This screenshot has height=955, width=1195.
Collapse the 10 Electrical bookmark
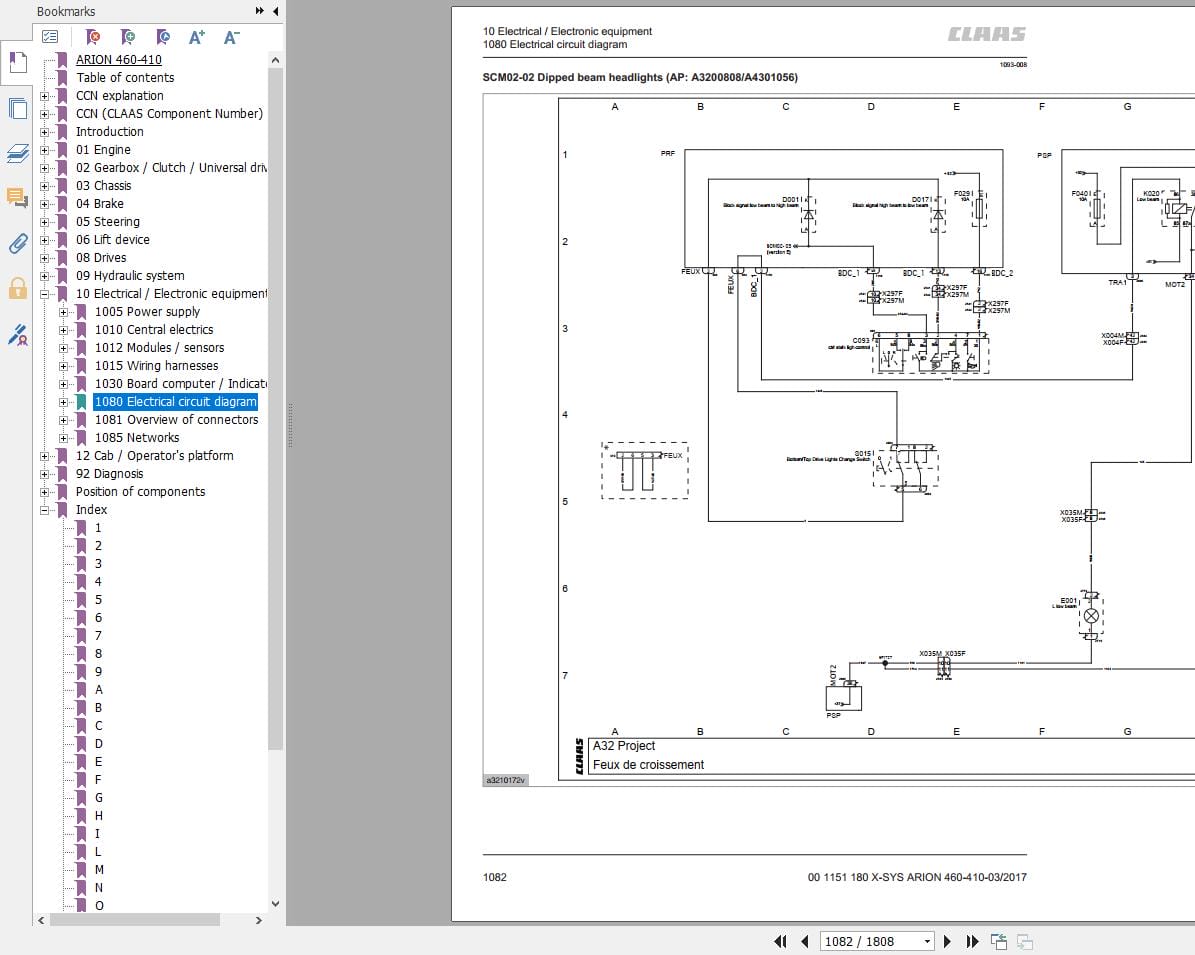(44, 294)
